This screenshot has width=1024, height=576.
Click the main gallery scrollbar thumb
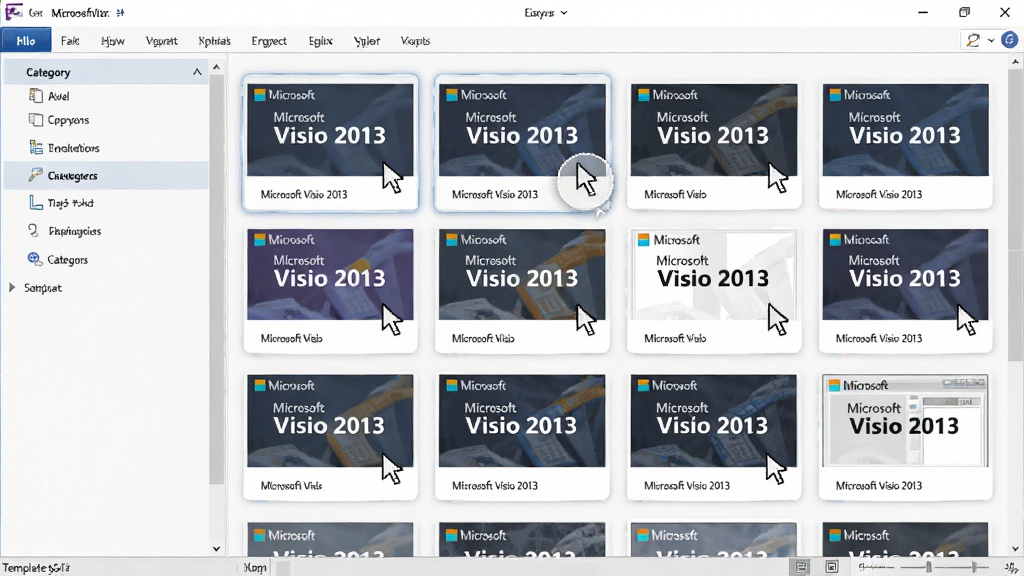pyautogui.click(x=1015, y=216)
